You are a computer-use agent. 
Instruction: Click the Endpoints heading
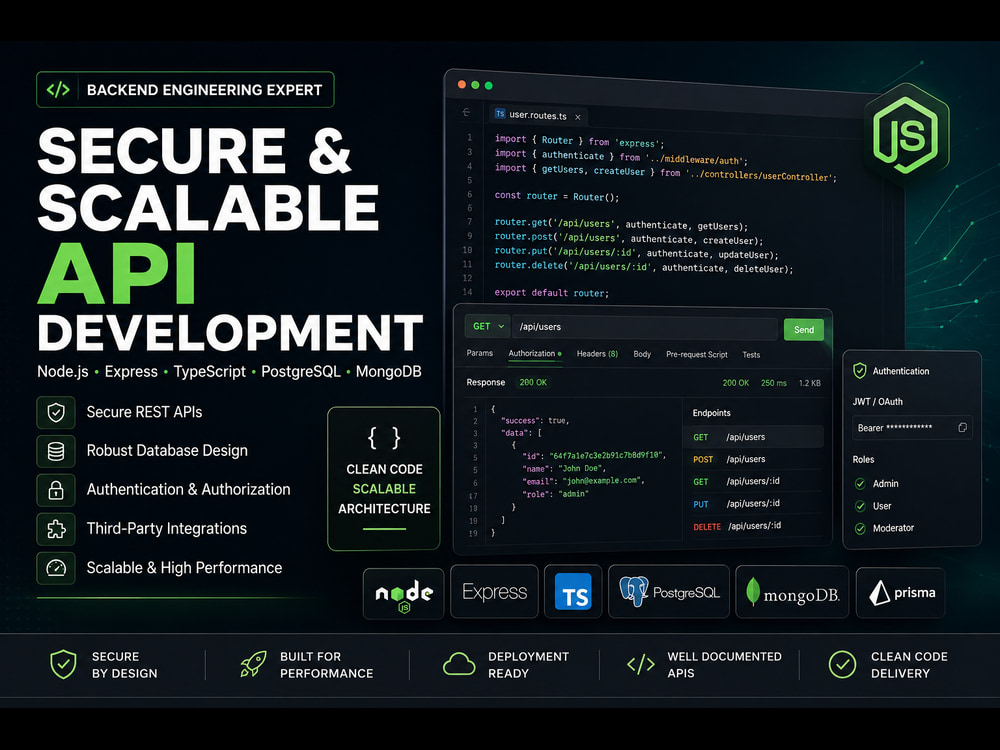pos(712,413)
